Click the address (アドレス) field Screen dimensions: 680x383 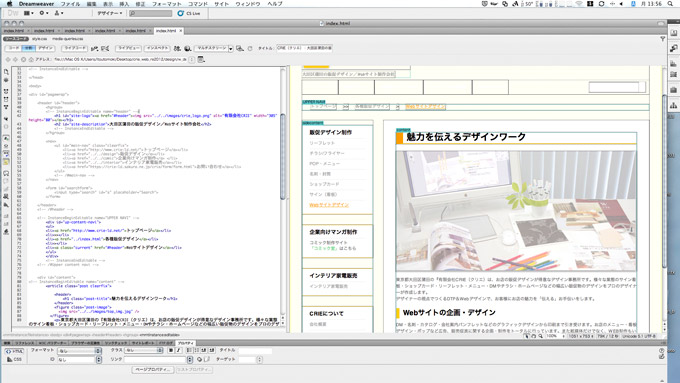121,59
